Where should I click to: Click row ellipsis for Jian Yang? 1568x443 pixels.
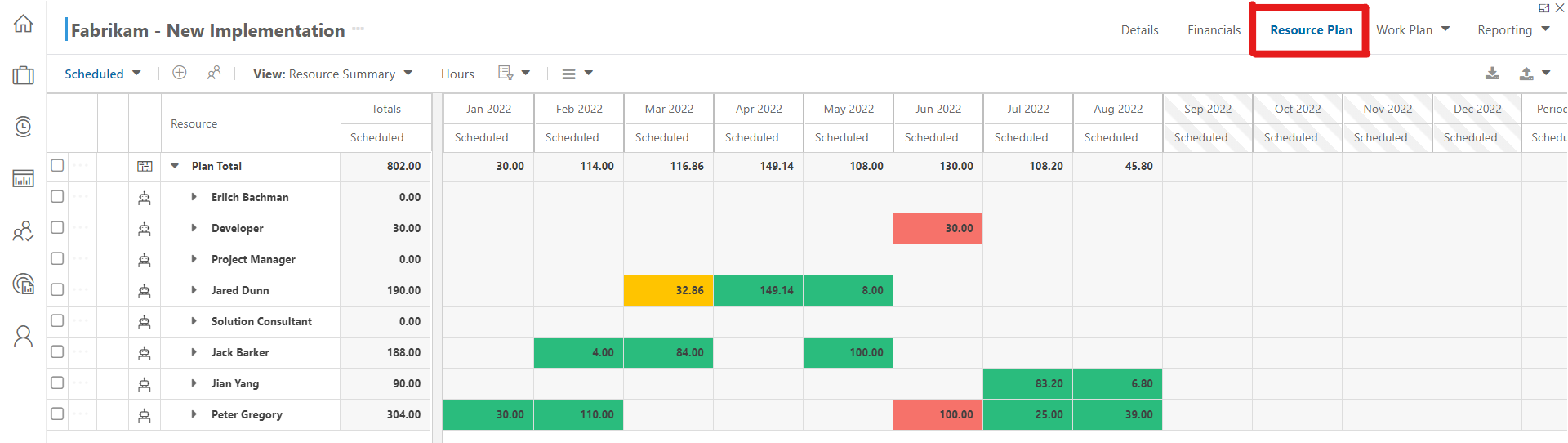point(81,383)
